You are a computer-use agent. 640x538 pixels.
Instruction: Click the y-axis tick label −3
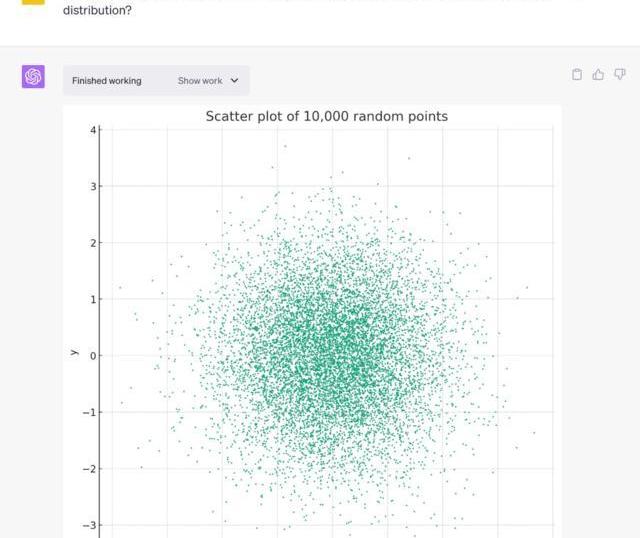click(x=89, y=525)
